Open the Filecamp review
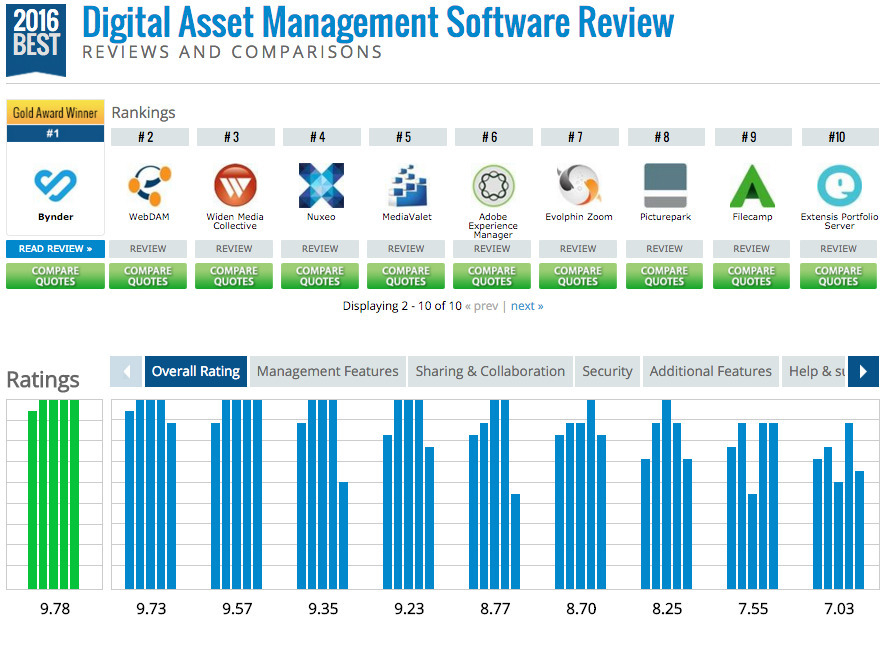 pyautogui.click(x=751, y=249)
